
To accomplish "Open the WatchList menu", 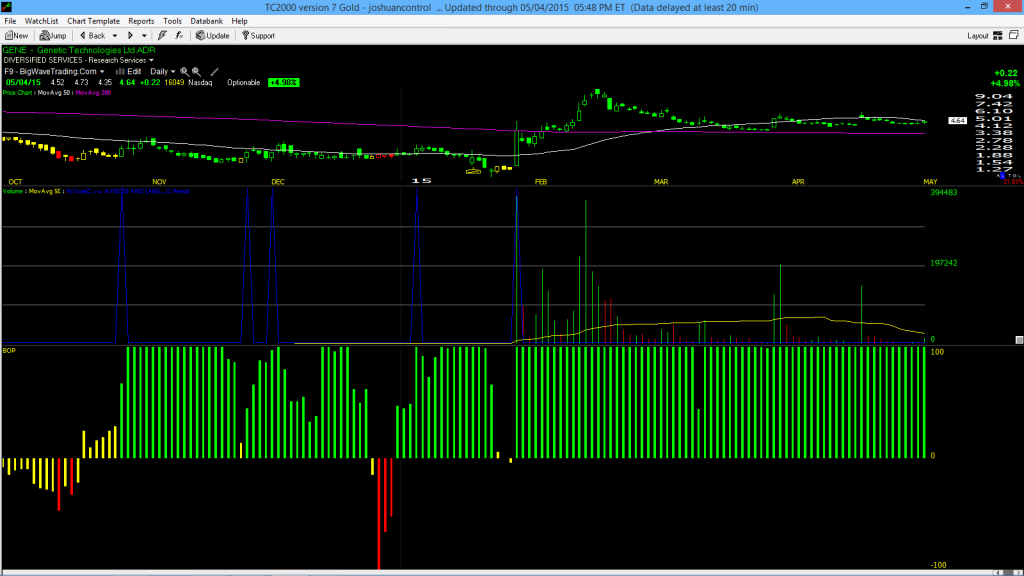I will coord(41,21).
